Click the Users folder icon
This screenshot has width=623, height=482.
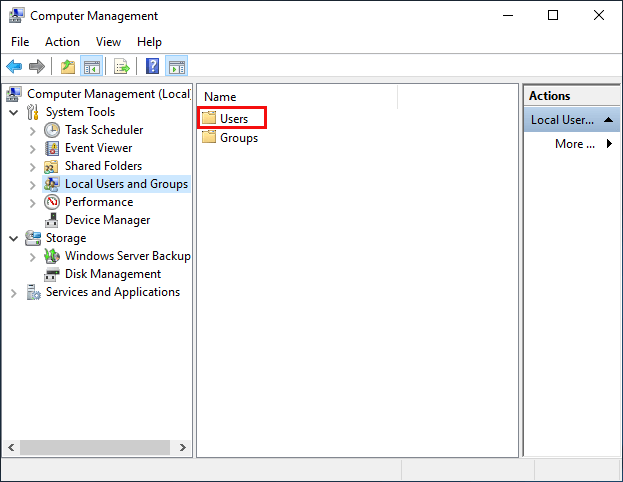click(x=209, y=118)
